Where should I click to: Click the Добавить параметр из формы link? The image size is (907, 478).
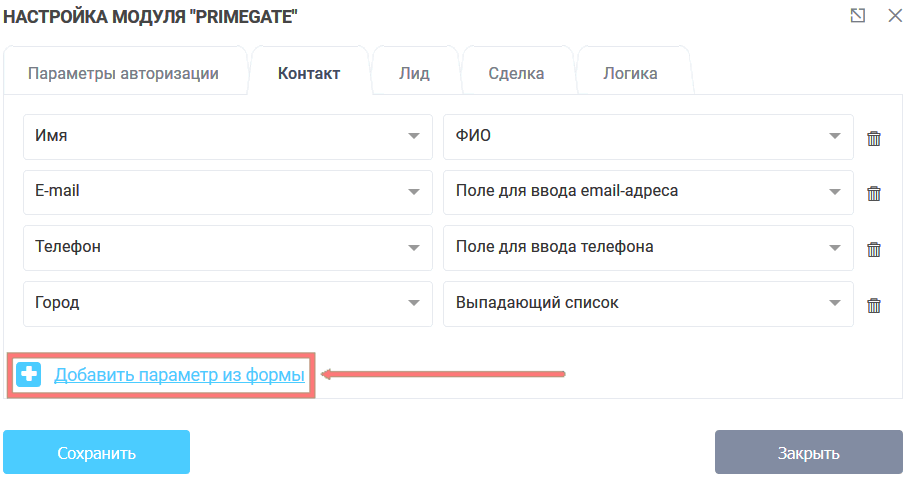click(x=179, y=375)
